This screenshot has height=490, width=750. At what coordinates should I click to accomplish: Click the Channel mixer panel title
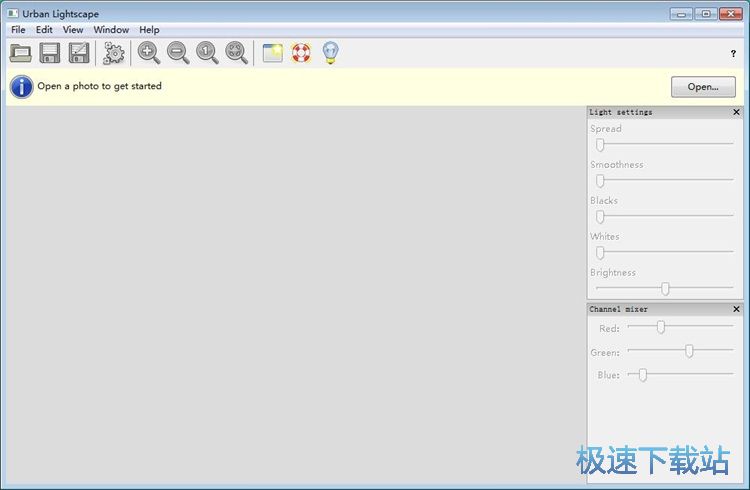click(618, 309)
